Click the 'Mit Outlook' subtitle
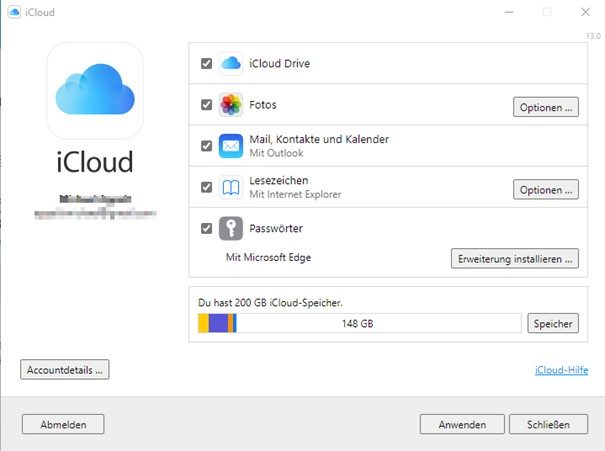Image resolution: width=605 pixels, height=451 pixels. pyautogui.click(x=276, y=153)
